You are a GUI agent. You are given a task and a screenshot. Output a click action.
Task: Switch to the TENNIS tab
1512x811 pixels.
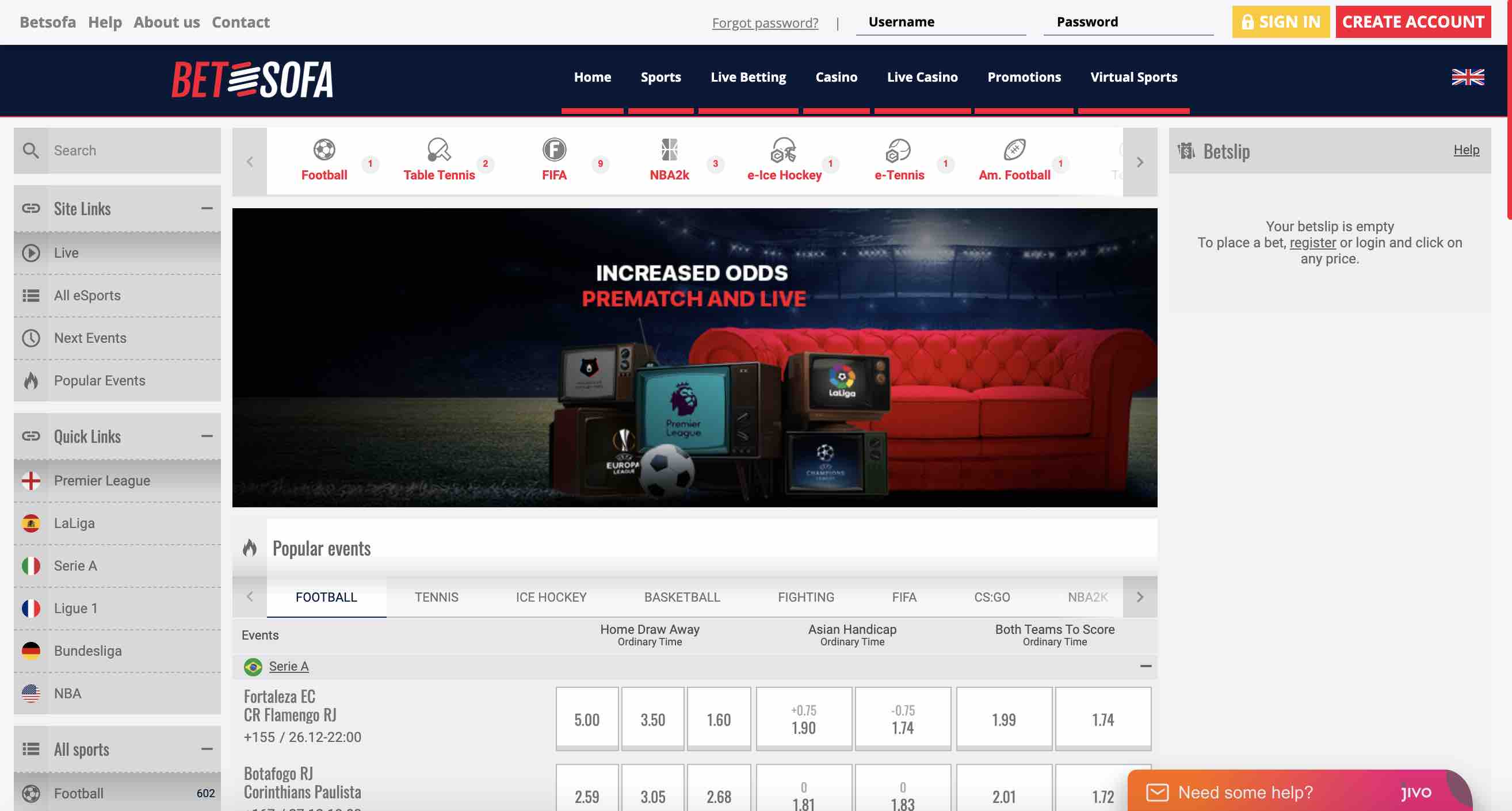point(436,597)
